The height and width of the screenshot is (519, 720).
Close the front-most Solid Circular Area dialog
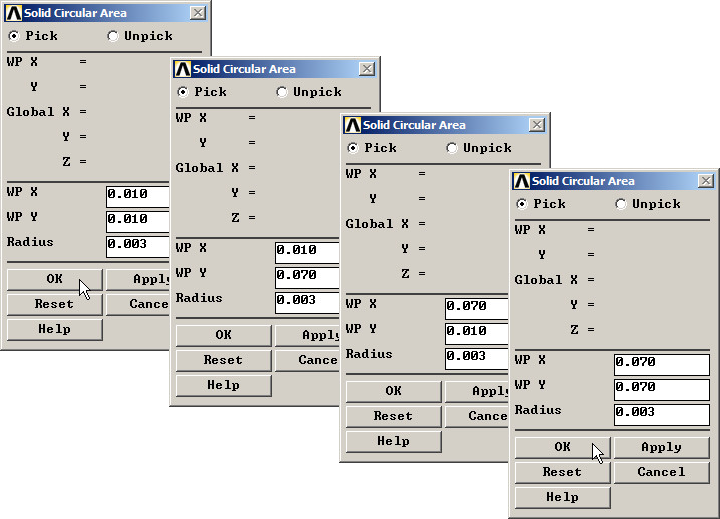706,181
